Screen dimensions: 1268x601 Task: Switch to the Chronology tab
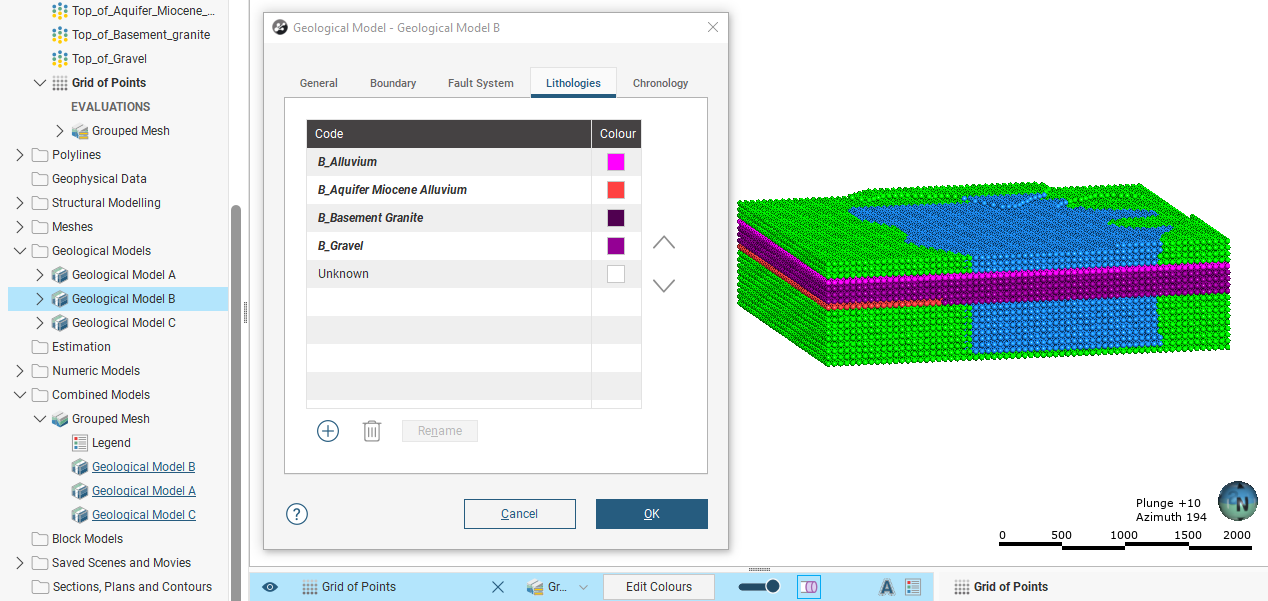660,83
